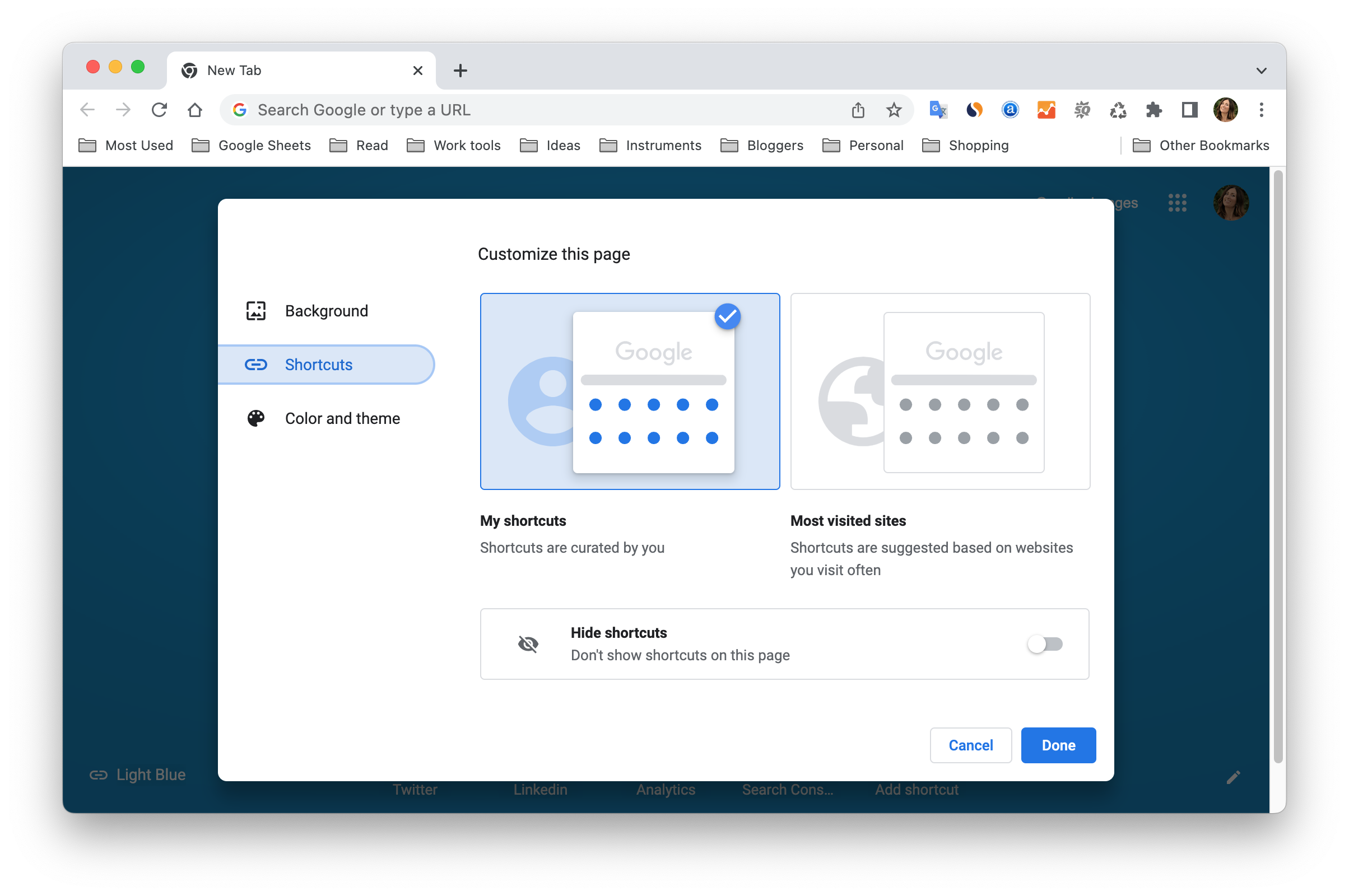This screenshot has height=896, width=1349.
Task: Open the Google apps grid icon
Action: click(x=1178, y=203)
